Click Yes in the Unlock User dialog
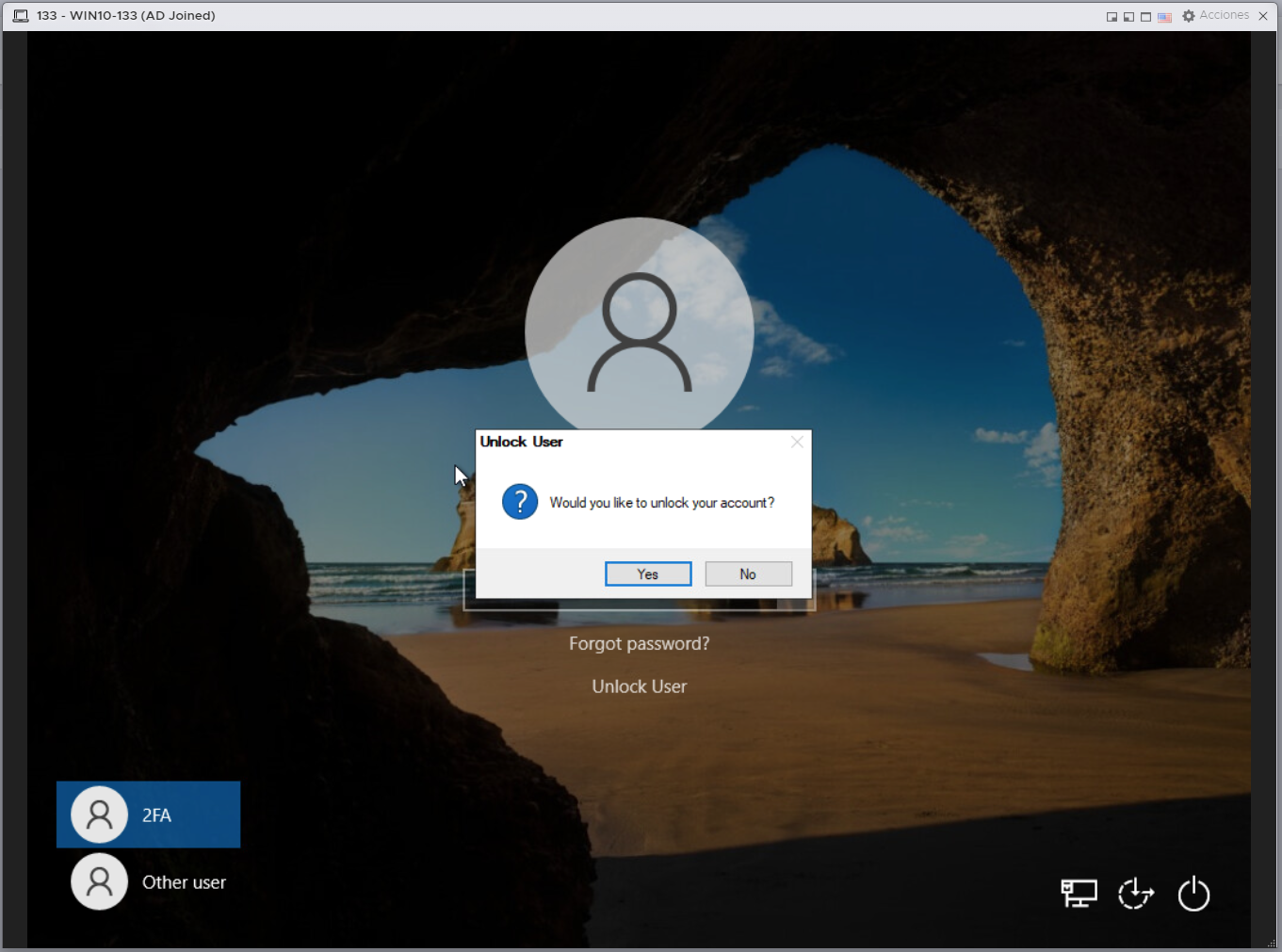Screen dimensions: 1282x952 (x=647, y=574)
